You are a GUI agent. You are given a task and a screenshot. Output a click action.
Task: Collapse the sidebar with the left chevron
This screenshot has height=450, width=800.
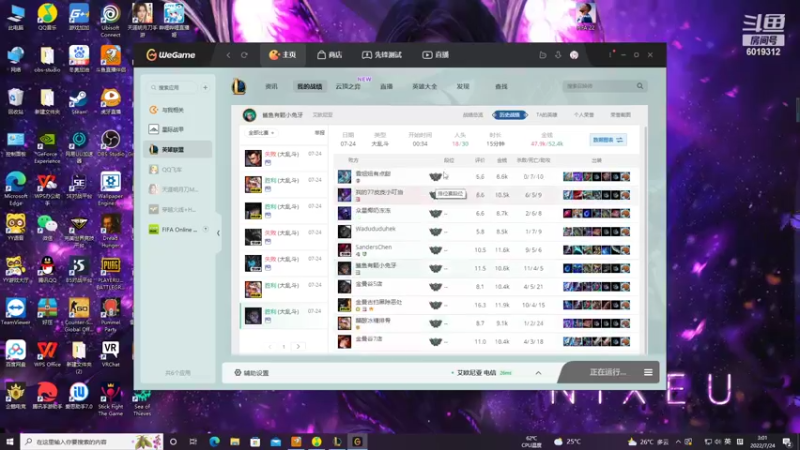pos(218,233)
